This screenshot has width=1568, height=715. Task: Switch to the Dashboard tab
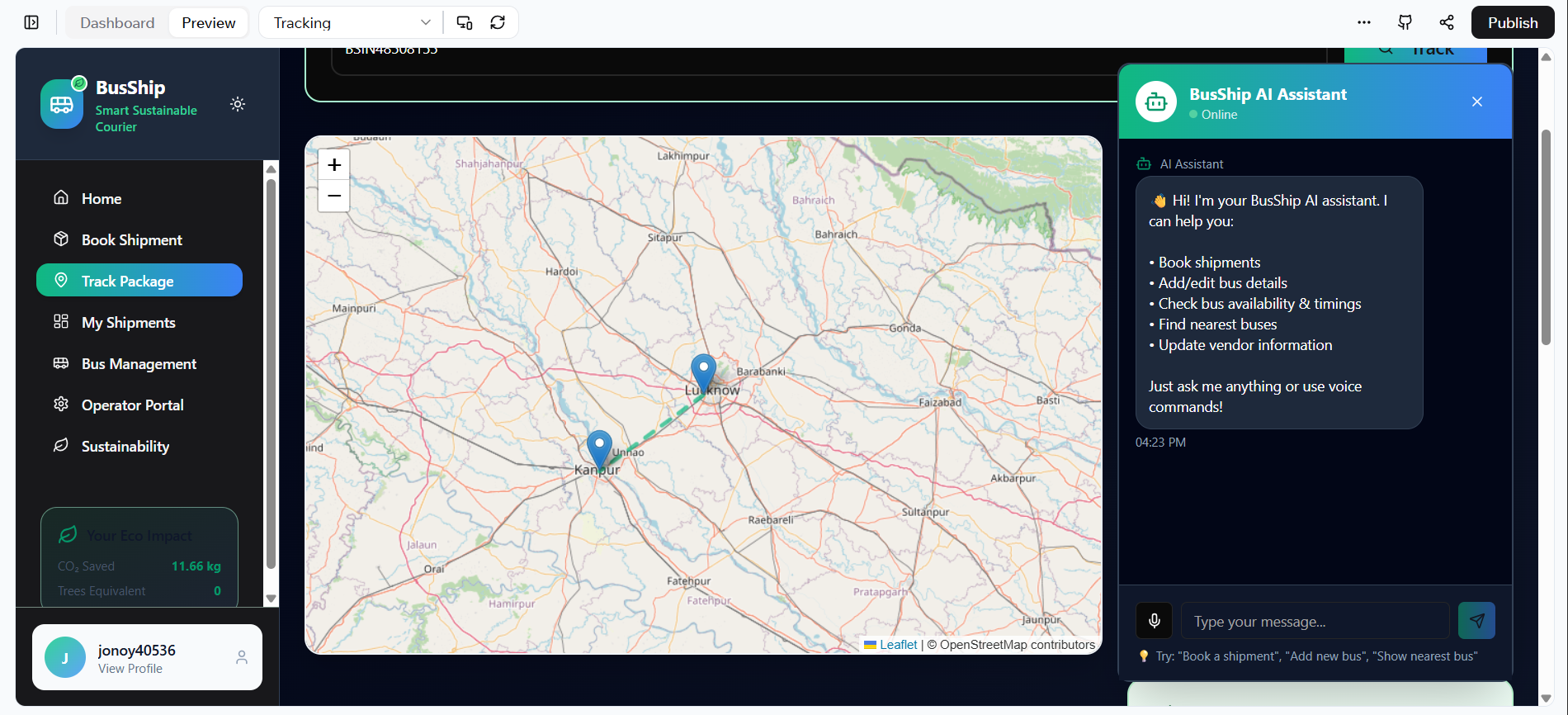click(x=117, y=22)
